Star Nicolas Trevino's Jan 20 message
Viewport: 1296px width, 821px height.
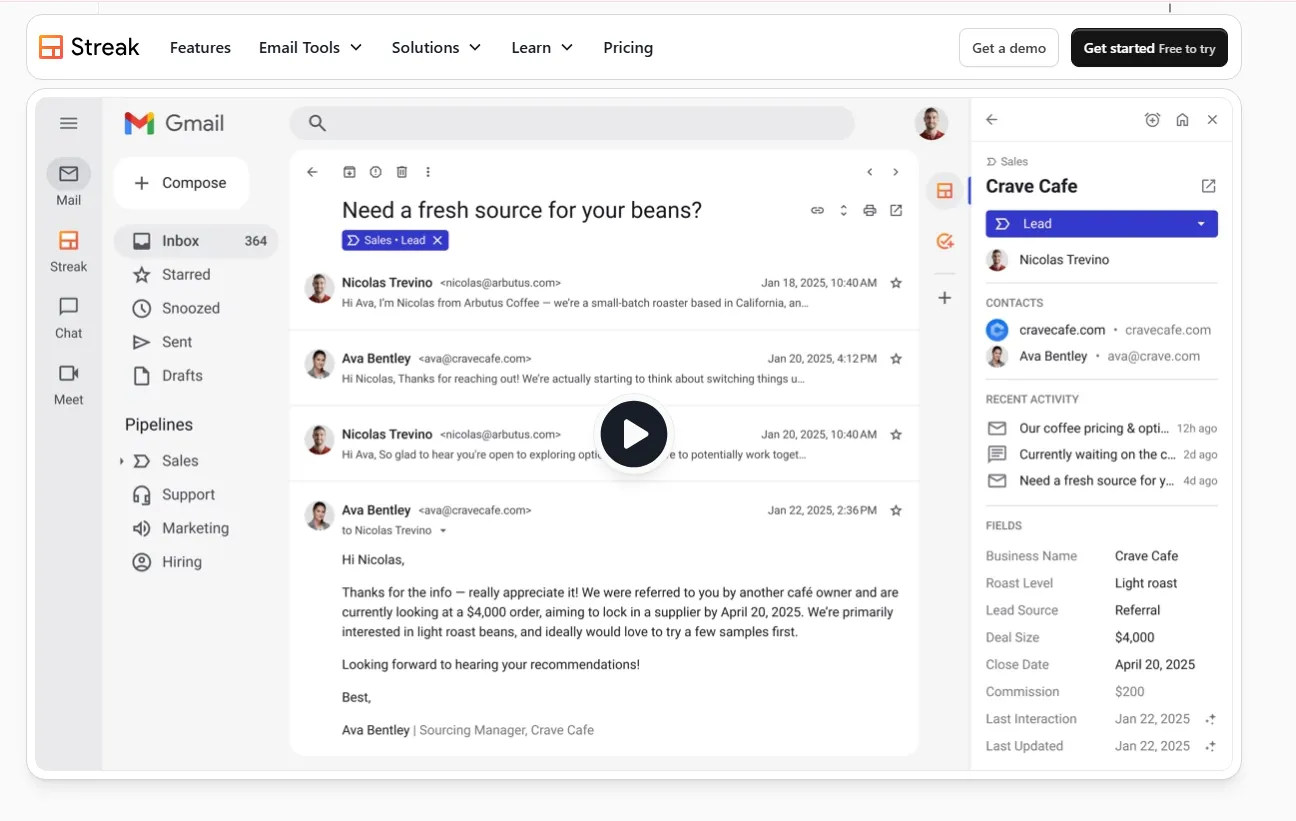(x=896, y=435)
